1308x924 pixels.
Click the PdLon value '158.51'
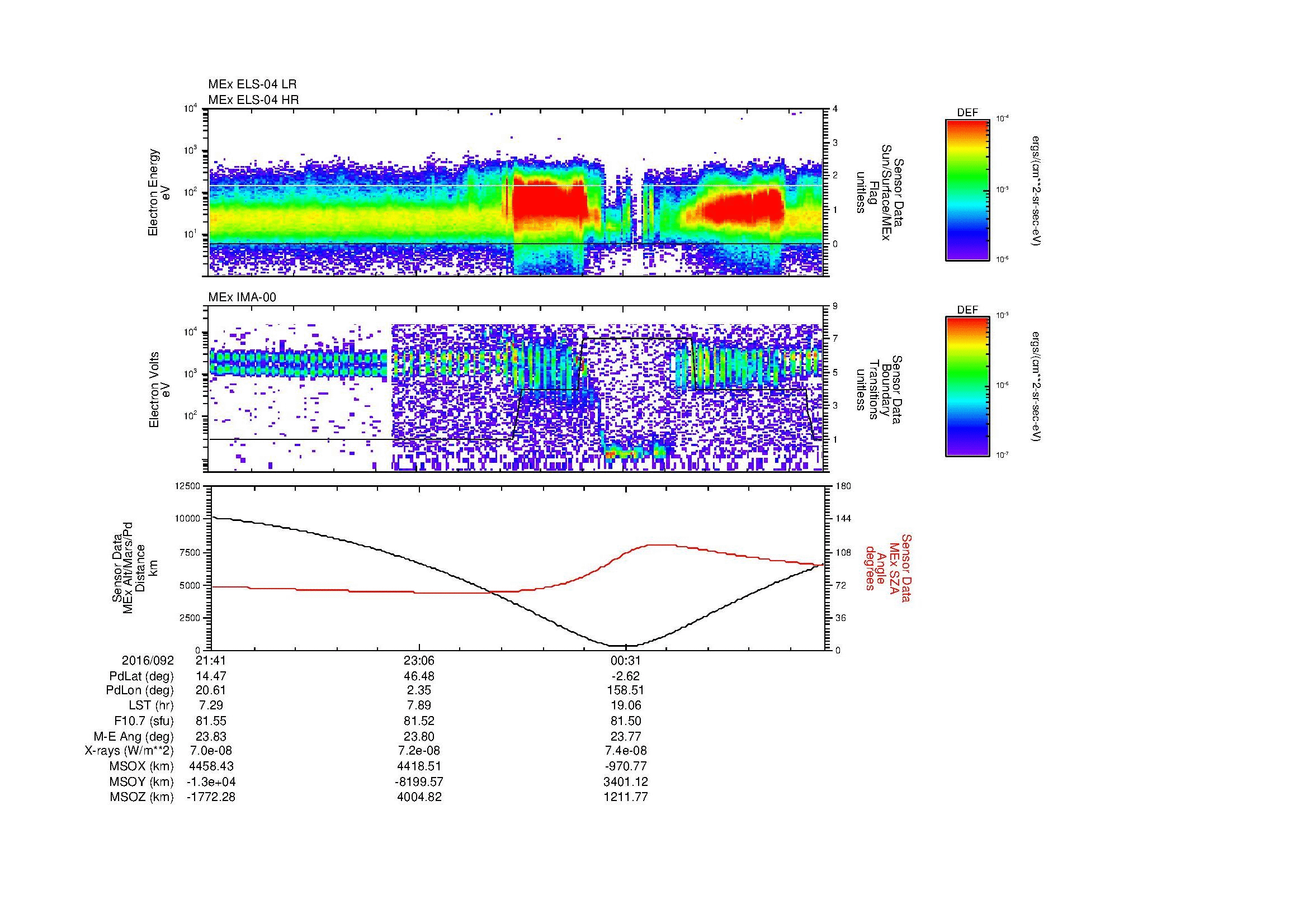(626, 690)
